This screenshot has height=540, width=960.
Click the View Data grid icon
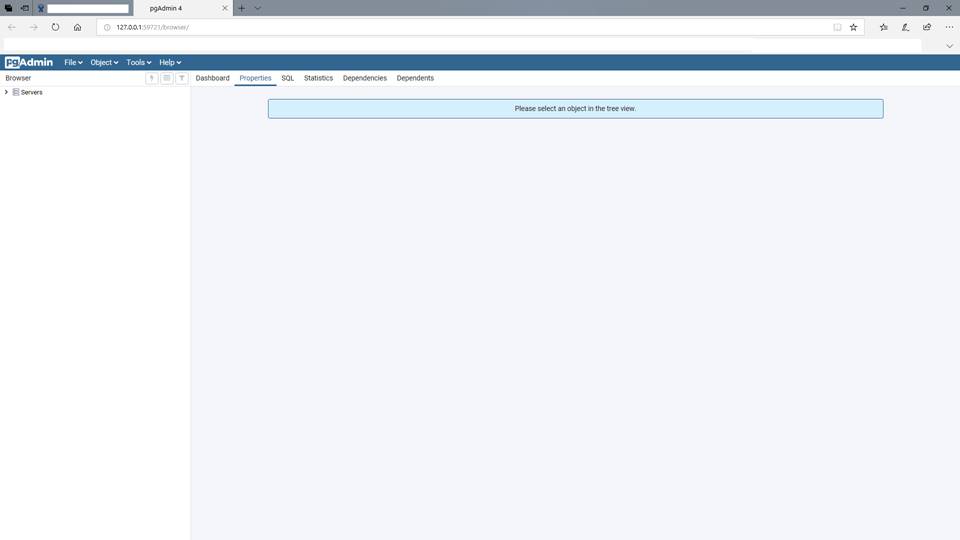[x=167, y=78]
